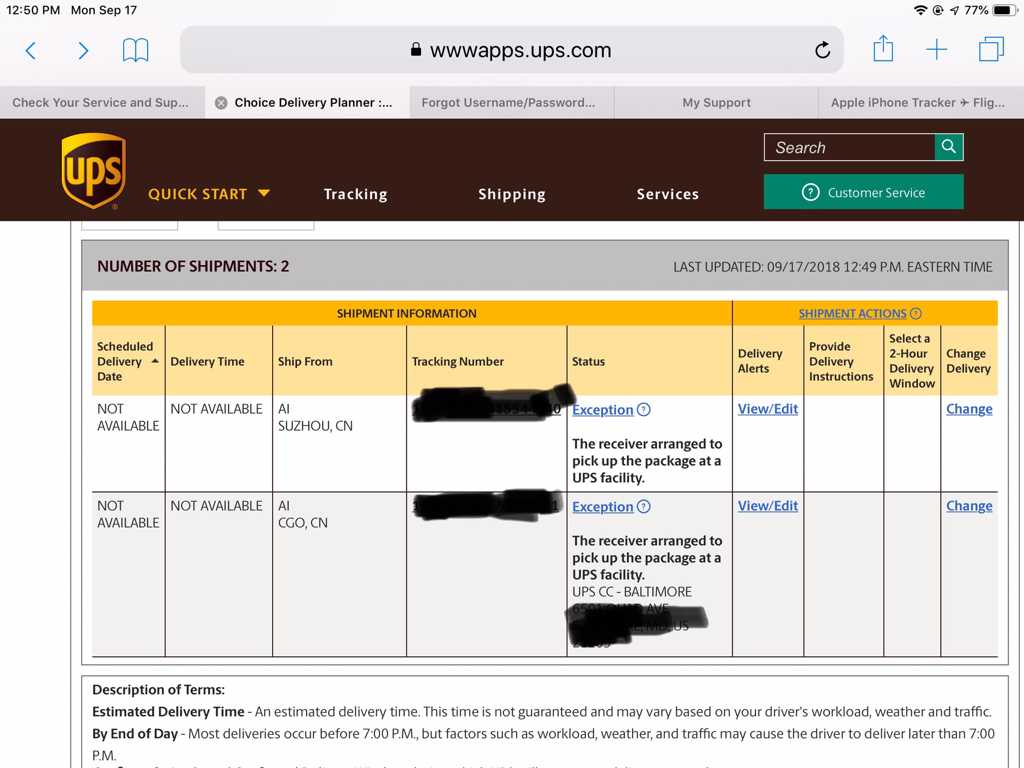Open the Safari bookmarks book icon

(x=136, y=50)
